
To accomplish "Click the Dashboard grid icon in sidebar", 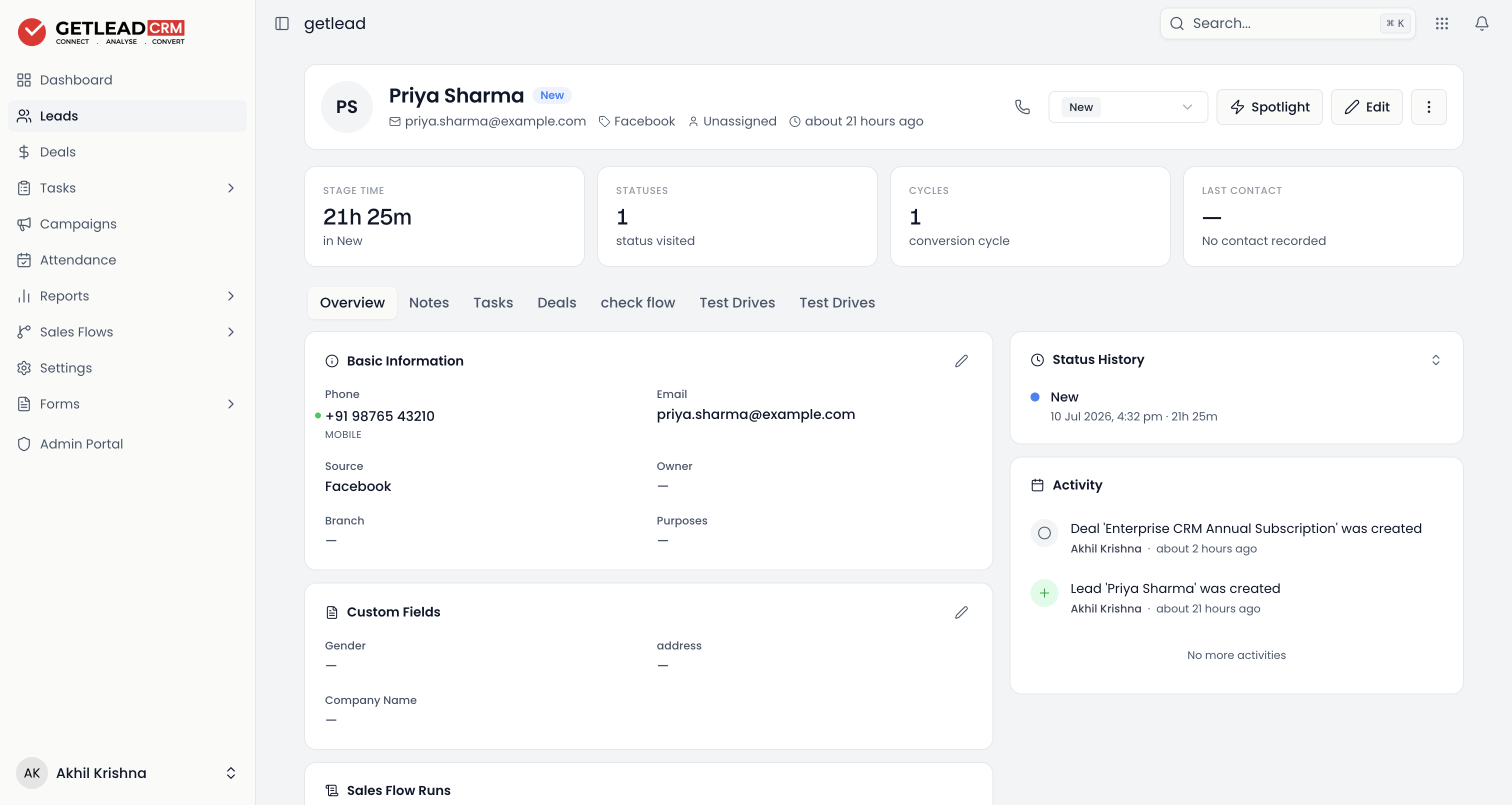I will pos(23,80).
